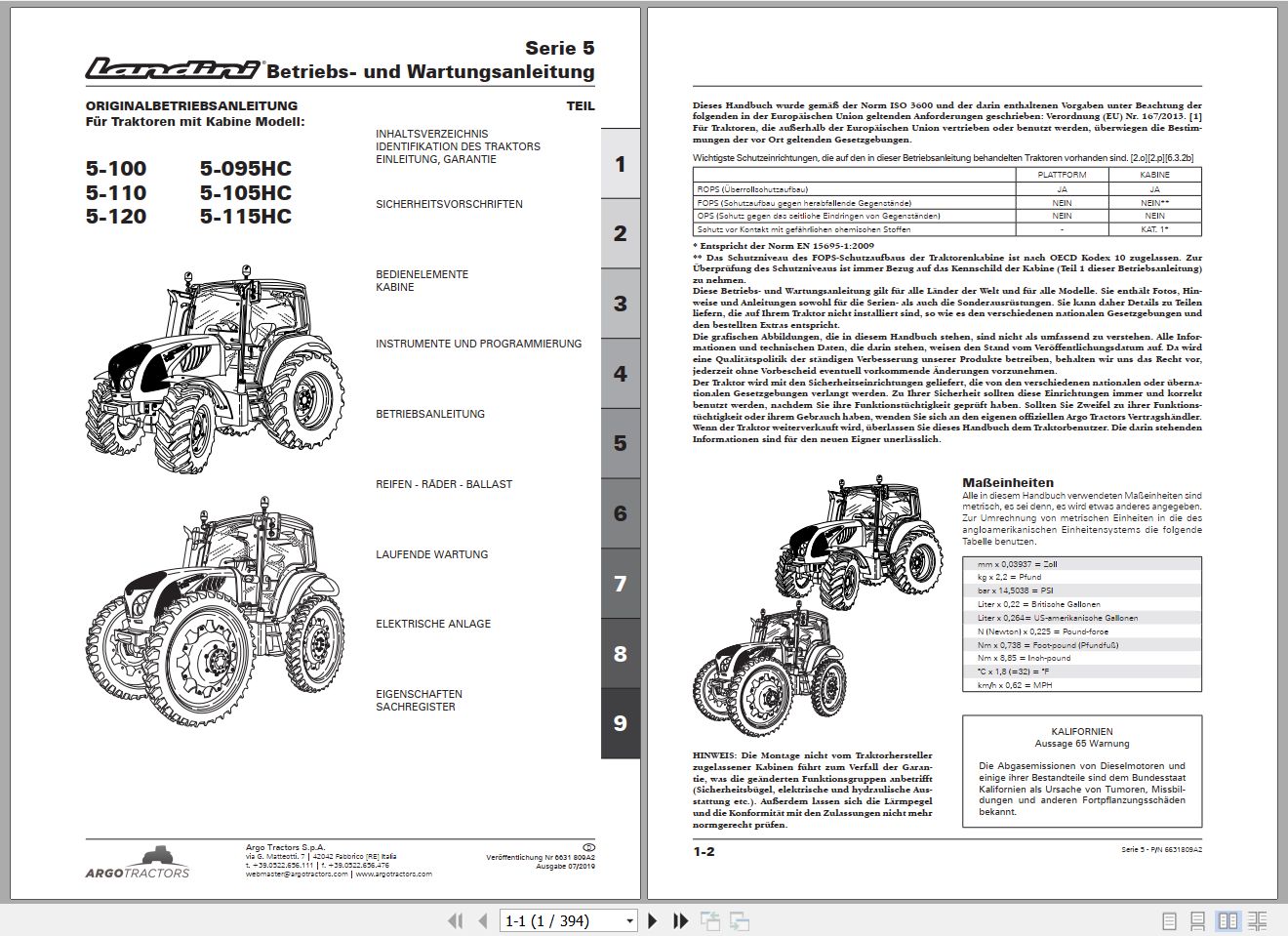This screenshot has width=1288, height=936.
Task: Click section tab number 7
Action: [x=621, y=584]
